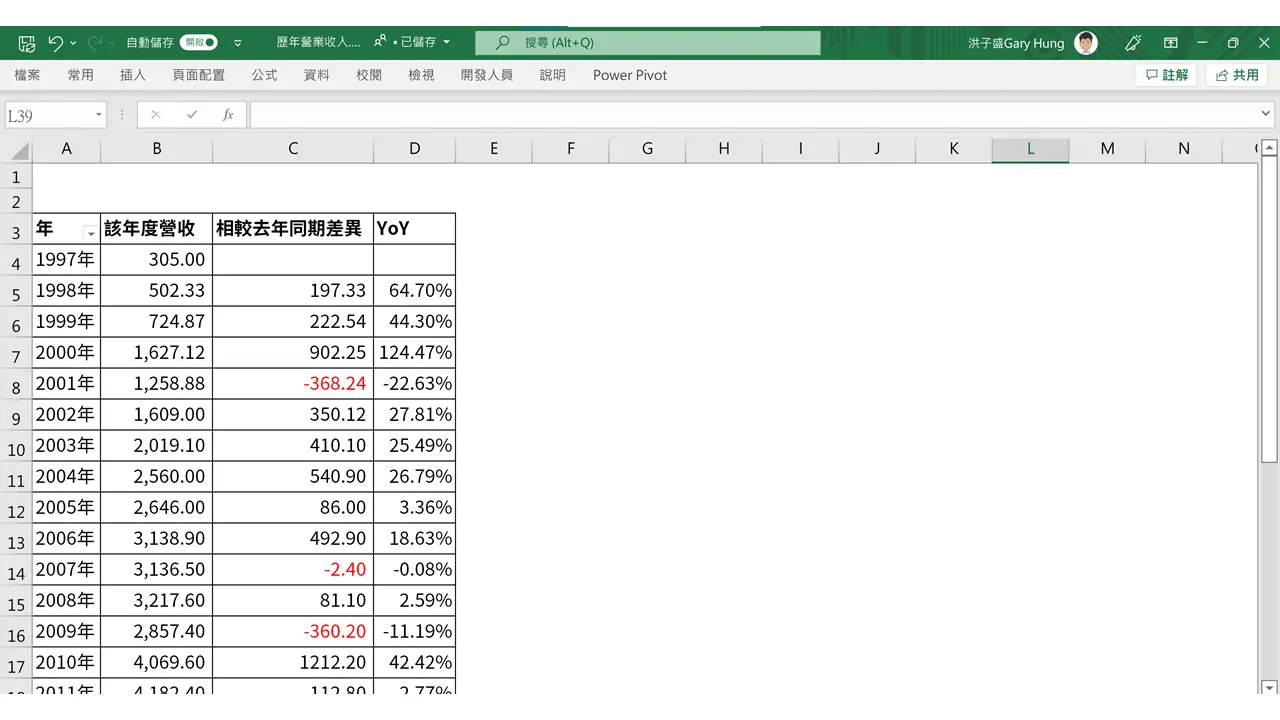1280x720 pixels.
Task: Open the 插入 ribbon tab
Action: pyautogui.click(x=133, y=75)
